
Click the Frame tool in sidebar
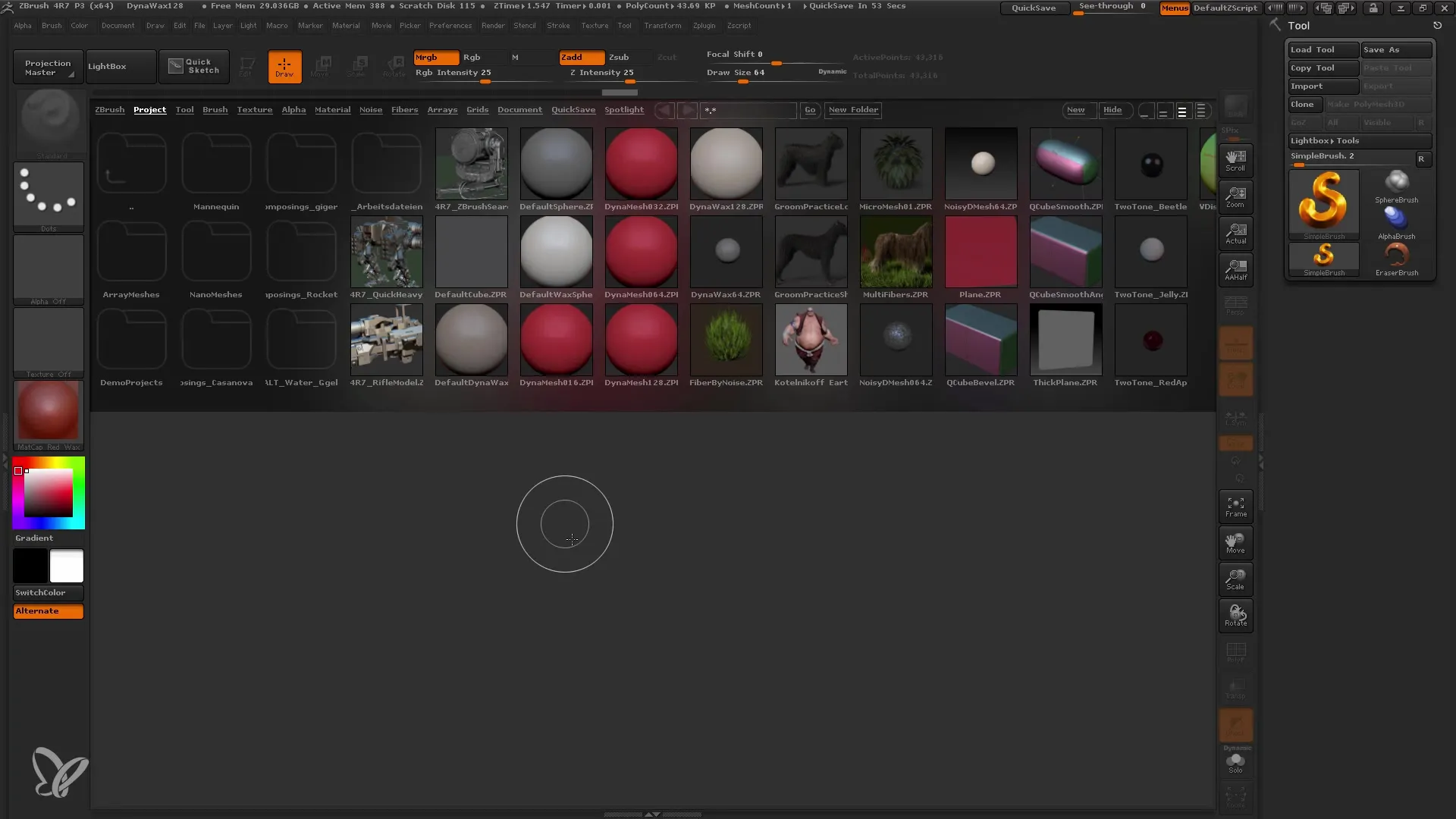(1237, 507)
